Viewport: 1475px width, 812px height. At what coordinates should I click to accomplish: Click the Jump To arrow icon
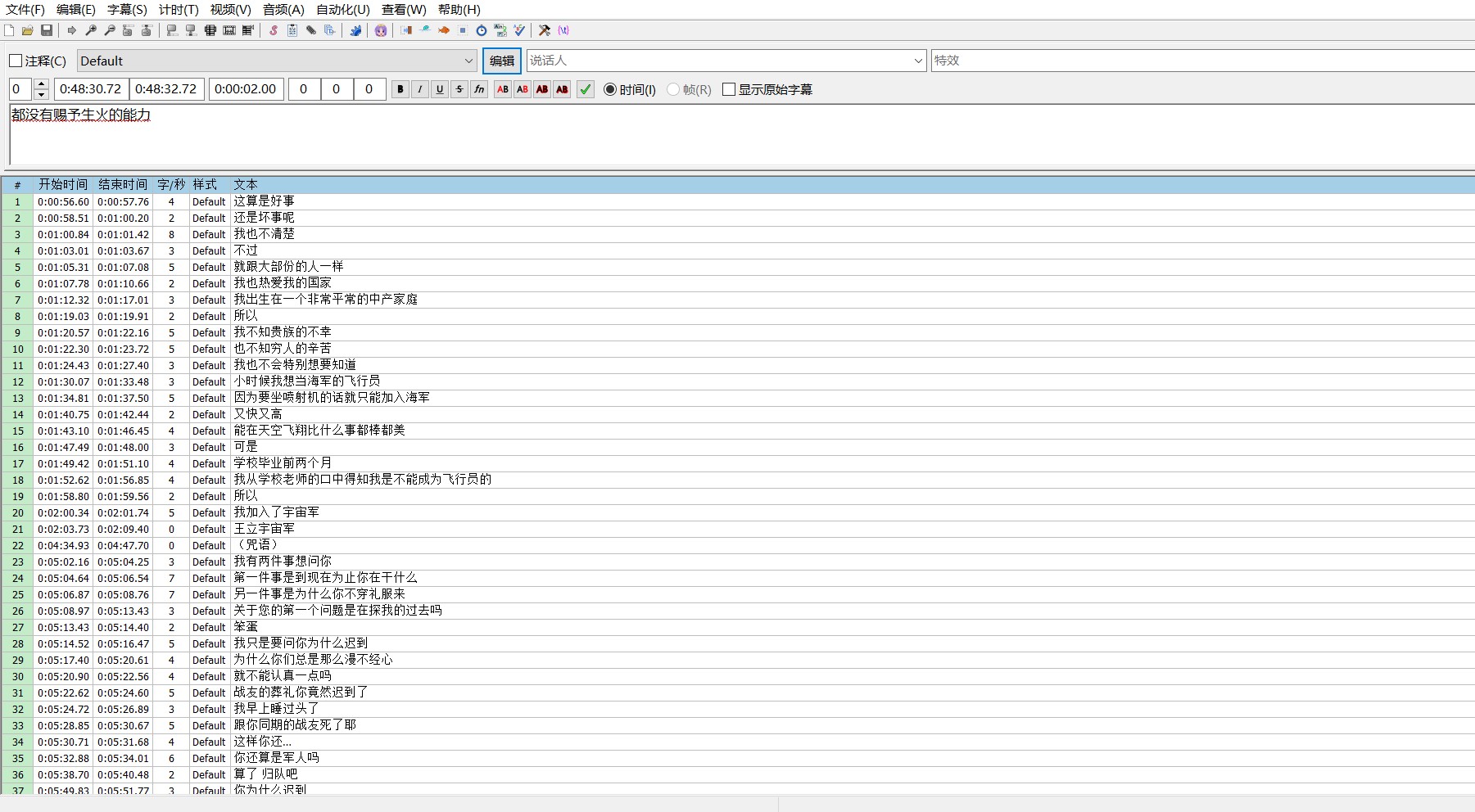(72, 30)
